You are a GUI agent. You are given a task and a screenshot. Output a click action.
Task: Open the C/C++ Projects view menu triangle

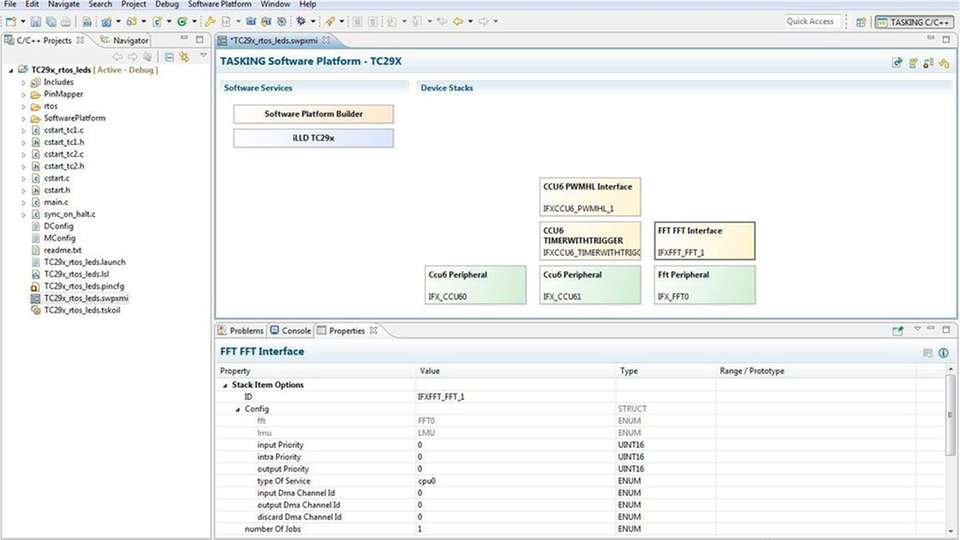pos(204,56)
